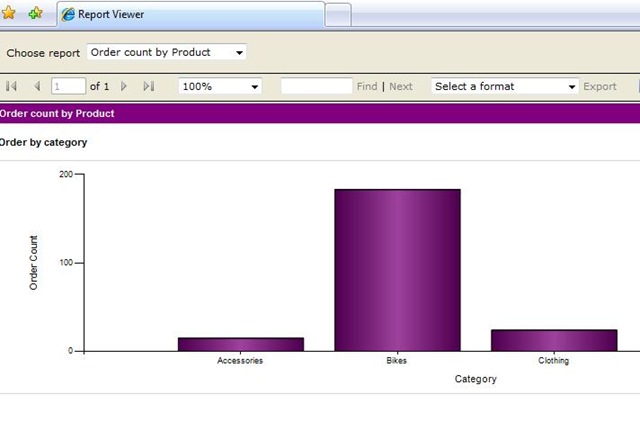Click the current page number field
The image size is (640, 421).
(68, 86)
